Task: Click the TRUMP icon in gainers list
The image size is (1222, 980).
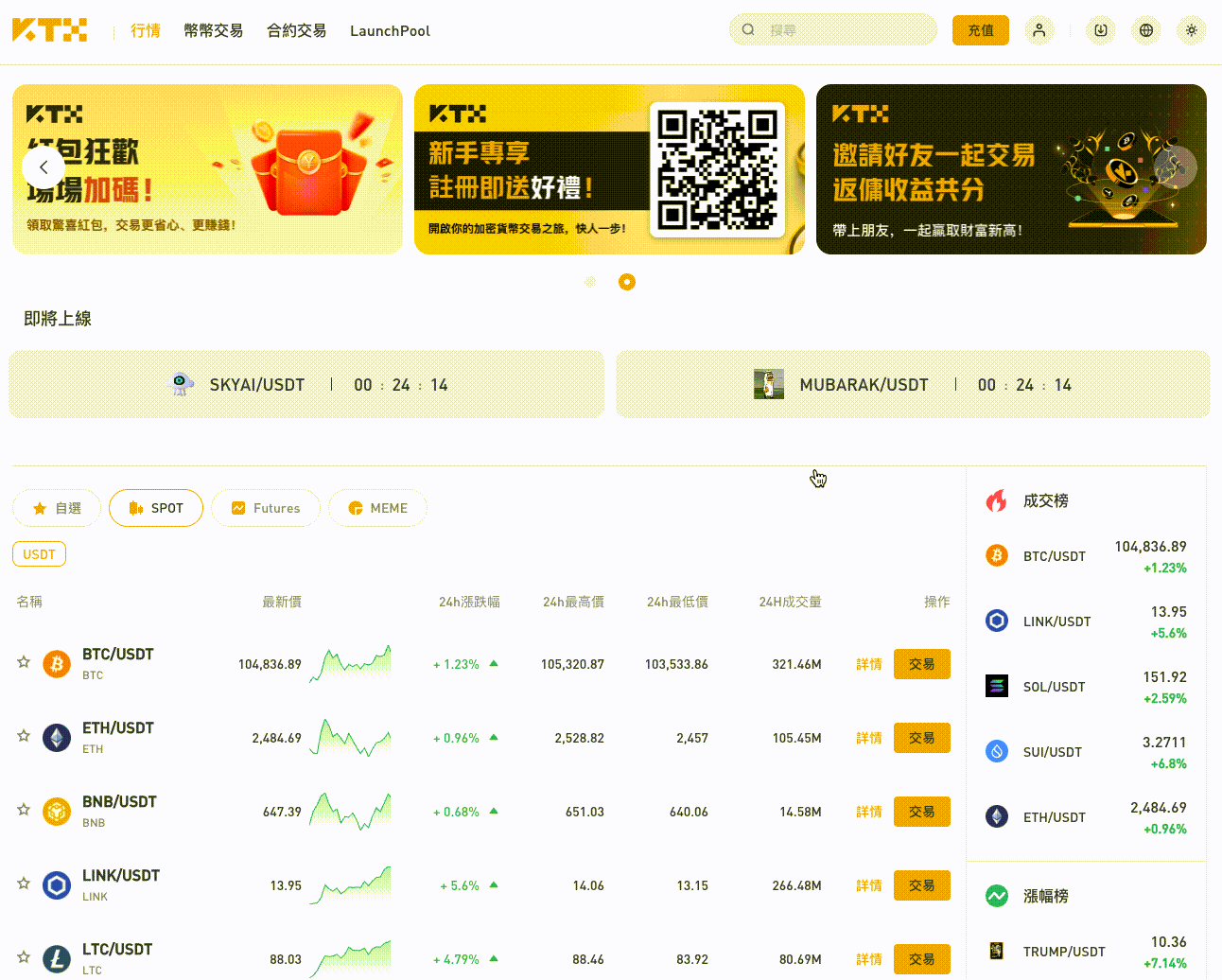Action: pos(997,951)
